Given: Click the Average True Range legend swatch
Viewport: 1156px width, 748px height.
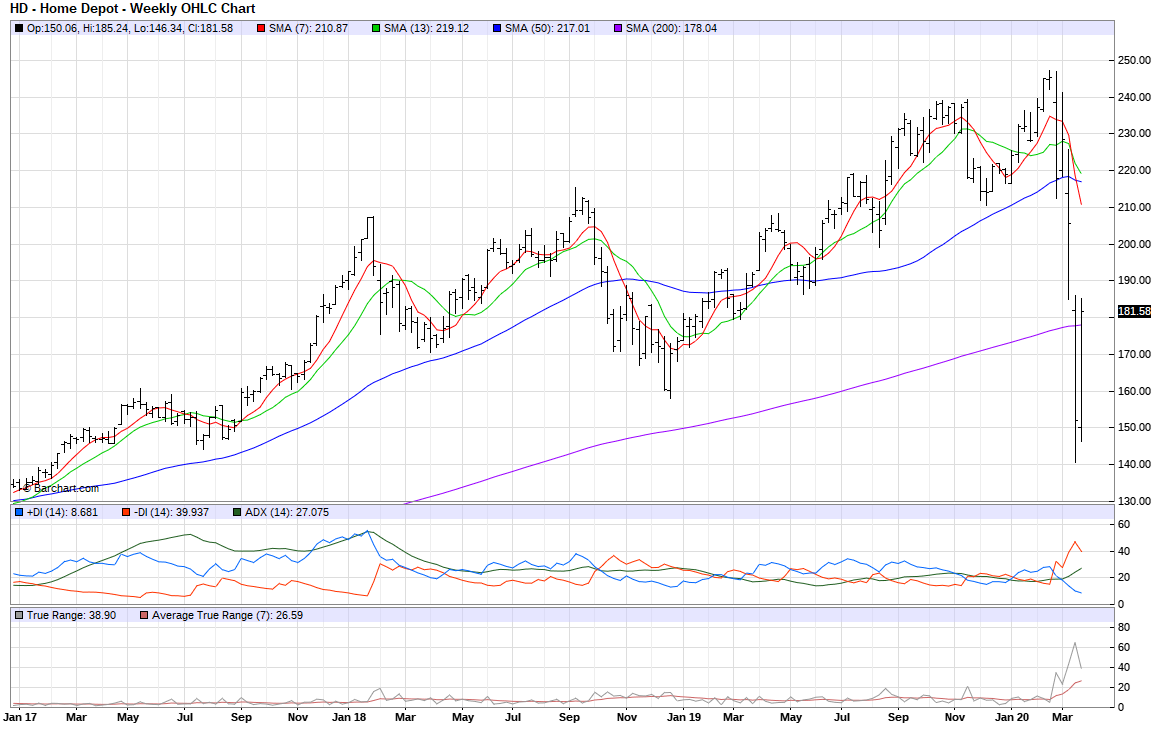Looking at the screenshot, I should tap(144, 615).
